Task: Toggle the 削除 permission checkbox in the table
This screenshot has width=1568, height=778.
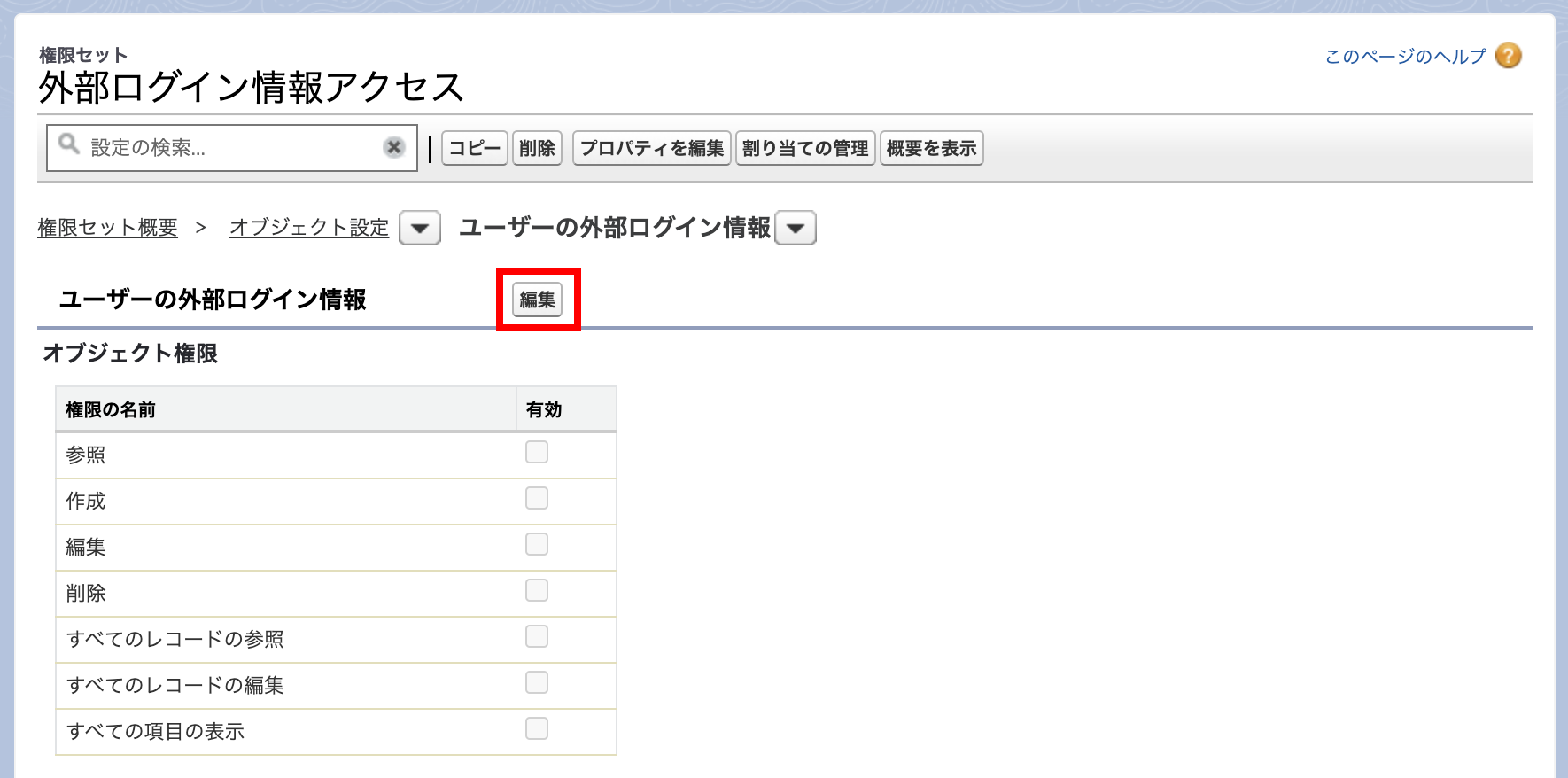Action: [537, 591]
